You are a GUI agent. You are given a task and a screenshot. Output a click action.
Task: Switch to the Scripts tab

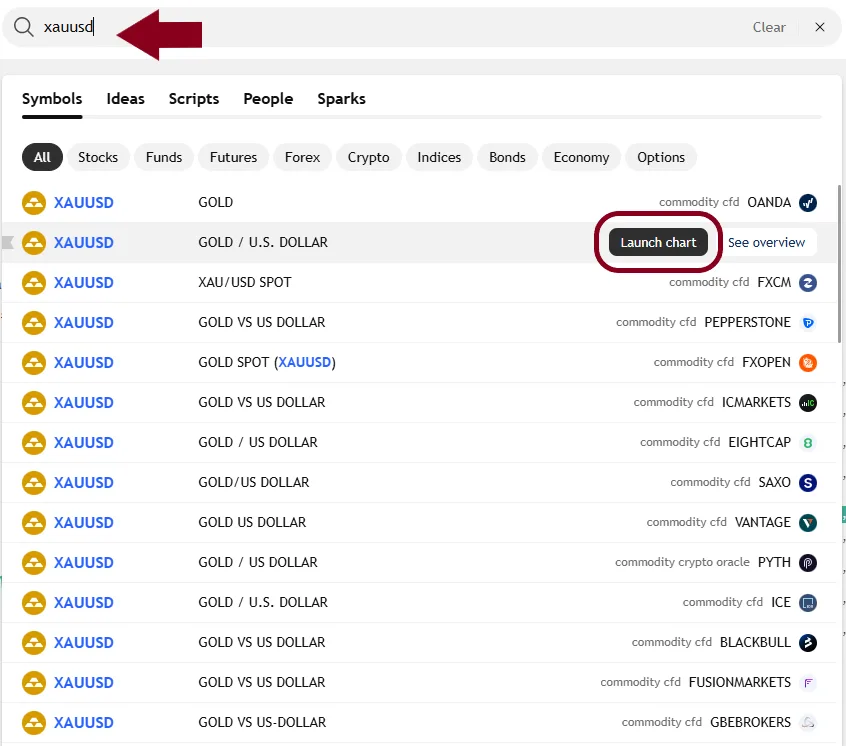(x=194, y=99)
